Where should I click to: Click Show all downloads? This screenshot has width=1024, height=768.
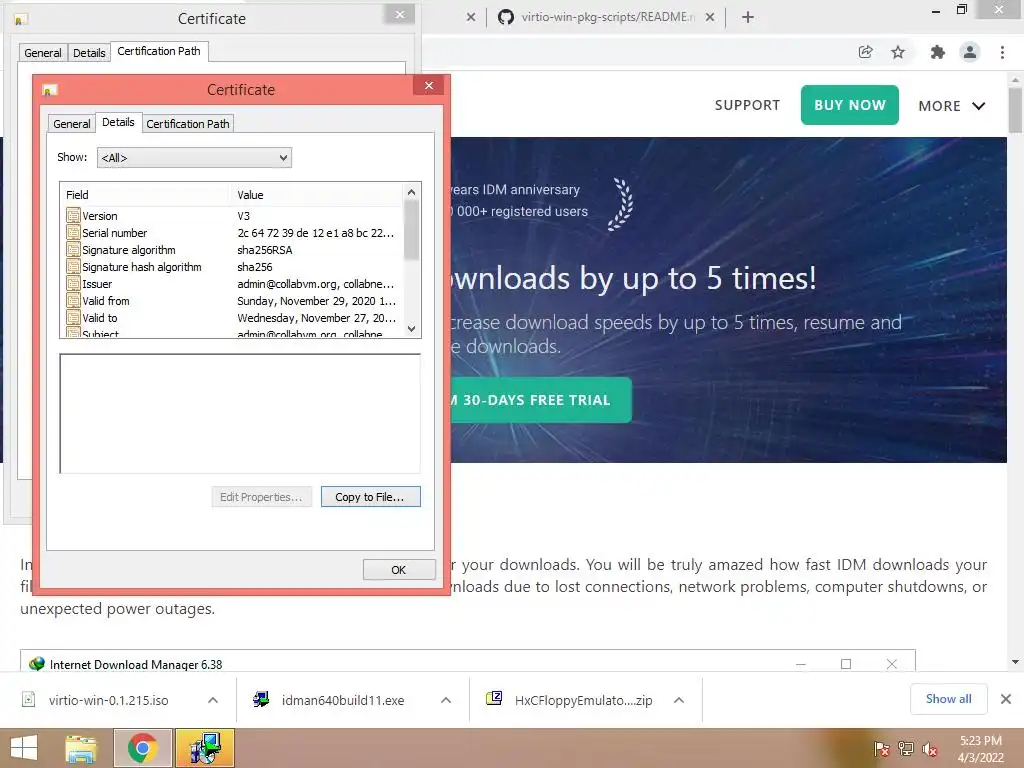pos(948,699)
